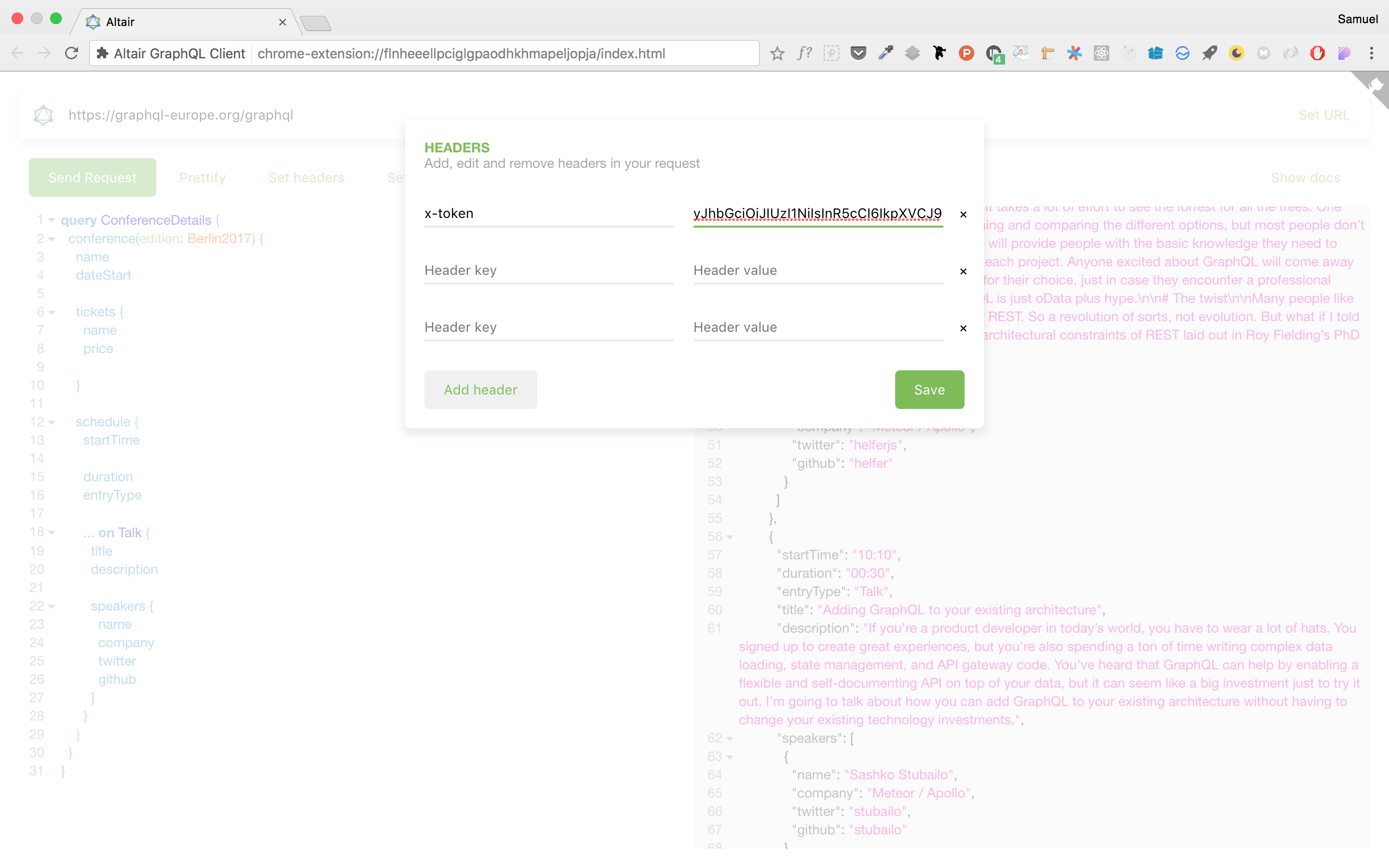Open the Pocket extension
The width and height of the screenshot is (1389, 868).
coord(858,53)
